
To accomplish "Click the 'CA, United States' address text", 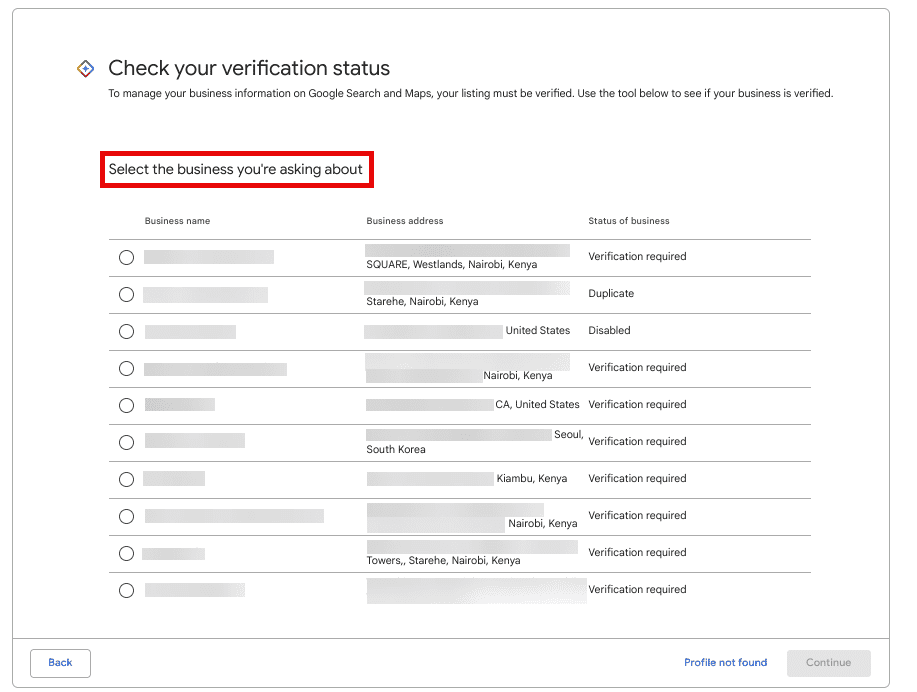I will pos(537,404).
